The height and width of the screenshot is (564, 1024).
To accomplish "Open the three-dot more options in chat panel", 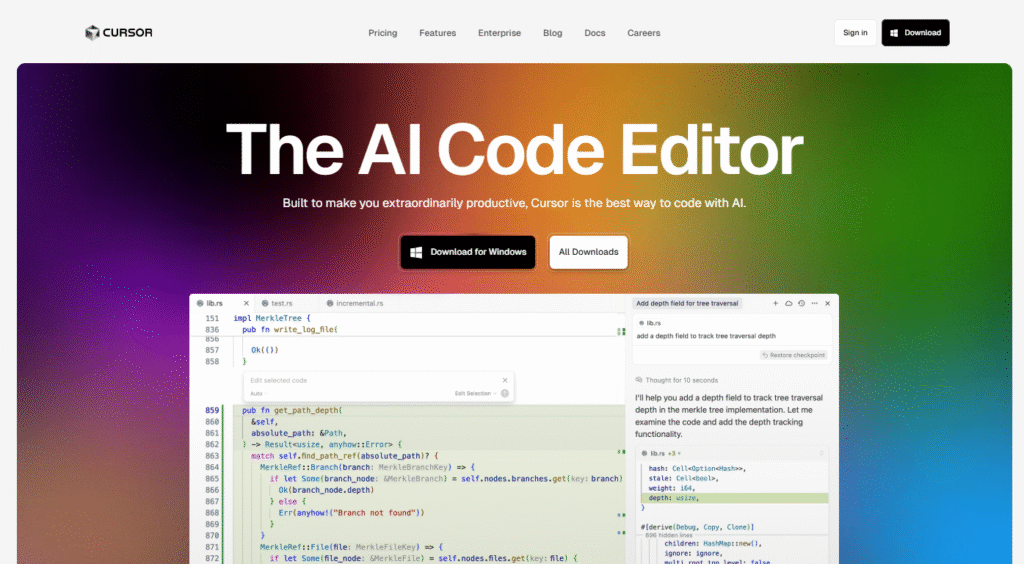I will (x=814, y=304).
